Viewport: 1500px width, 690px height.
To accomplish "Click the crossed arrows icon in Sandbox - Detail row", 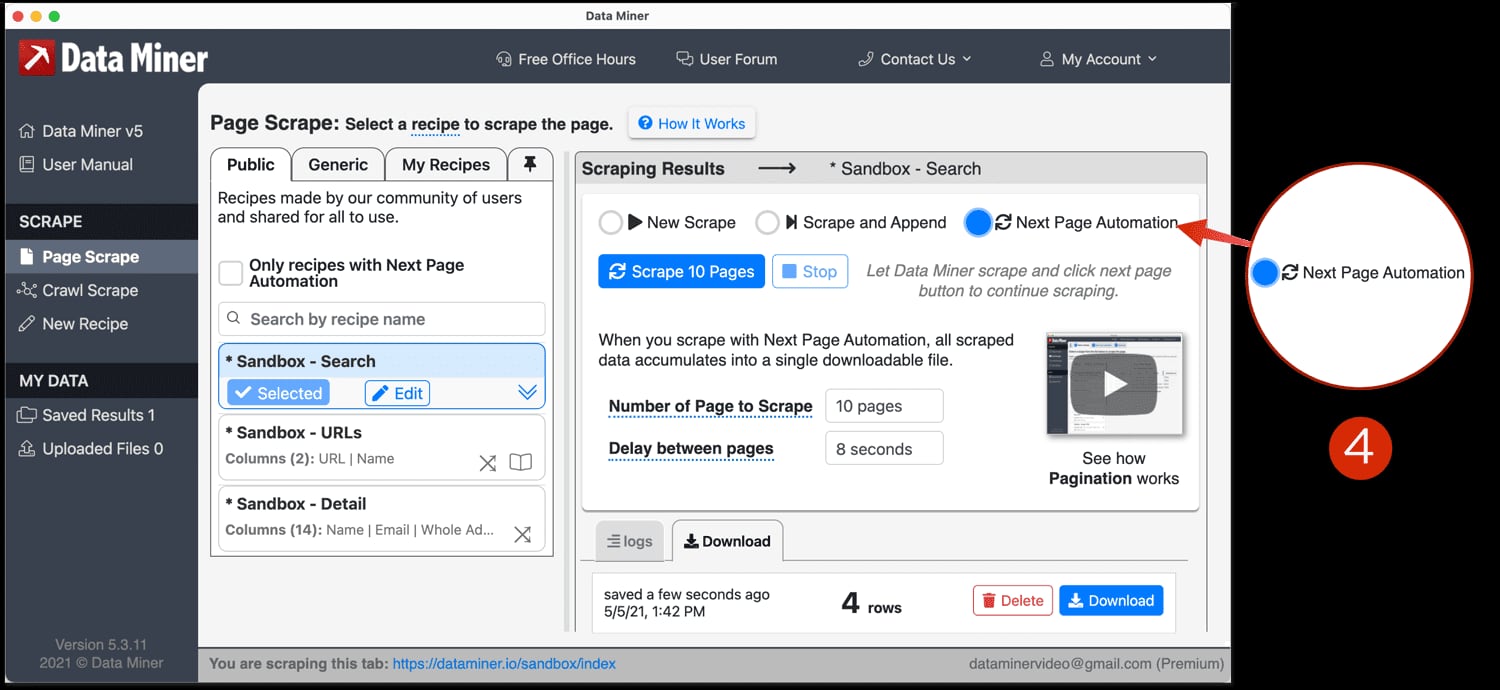I will [522, 534].
